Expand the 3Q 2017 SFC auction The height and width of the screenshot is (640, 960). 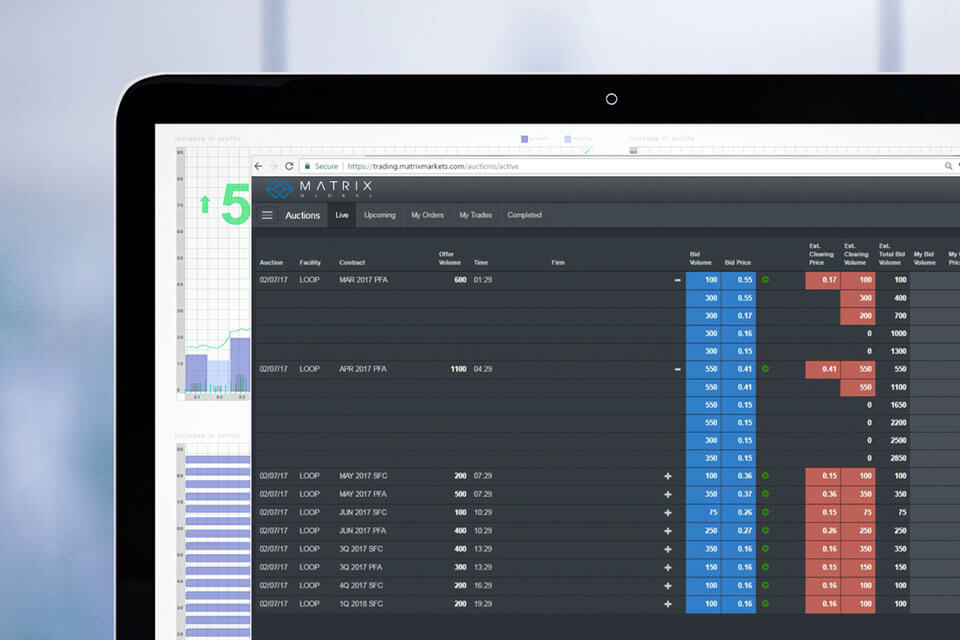click(x=668, y=548)
